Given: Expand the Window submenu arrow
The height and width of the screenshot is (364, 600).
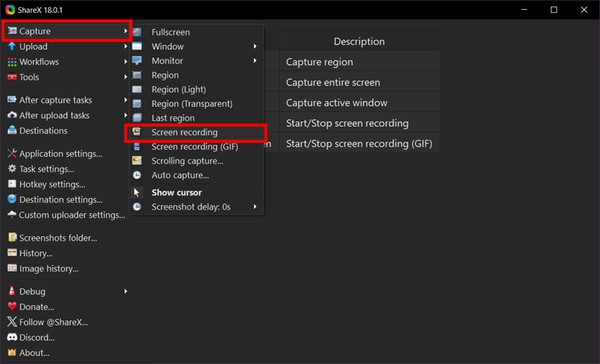Looking at the screenshot, I should [255, 46].
